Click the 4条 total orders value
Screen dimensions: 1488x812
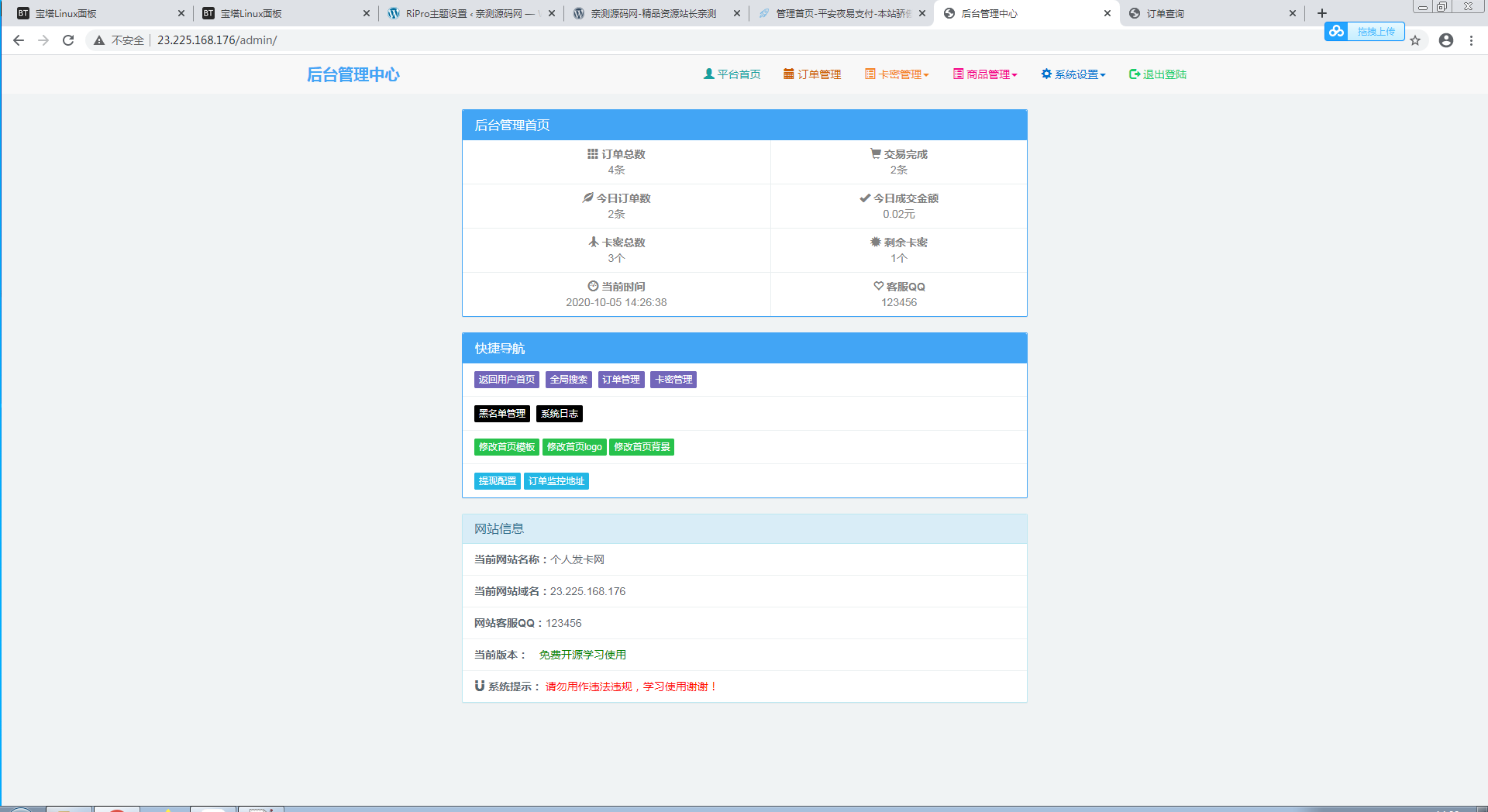[x=616, y=170]
